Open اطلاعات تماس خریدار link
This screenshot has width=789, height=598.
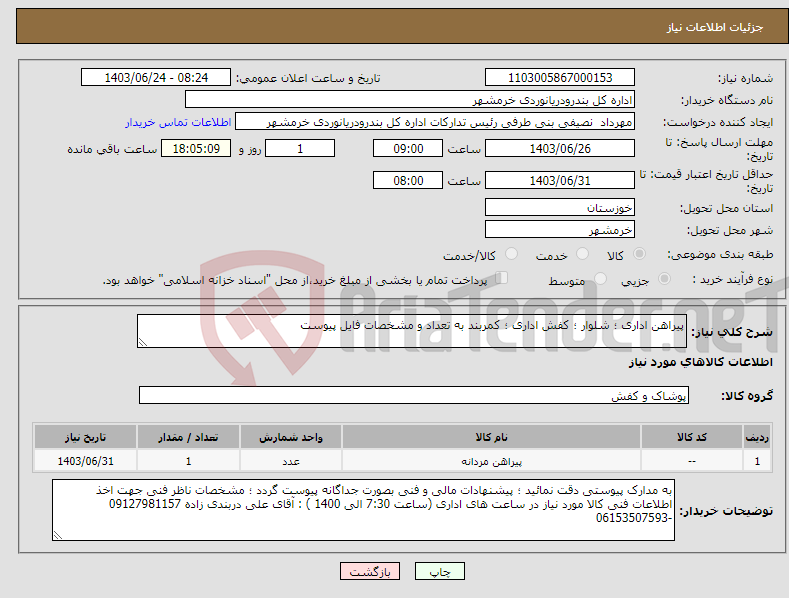[178, 122]
